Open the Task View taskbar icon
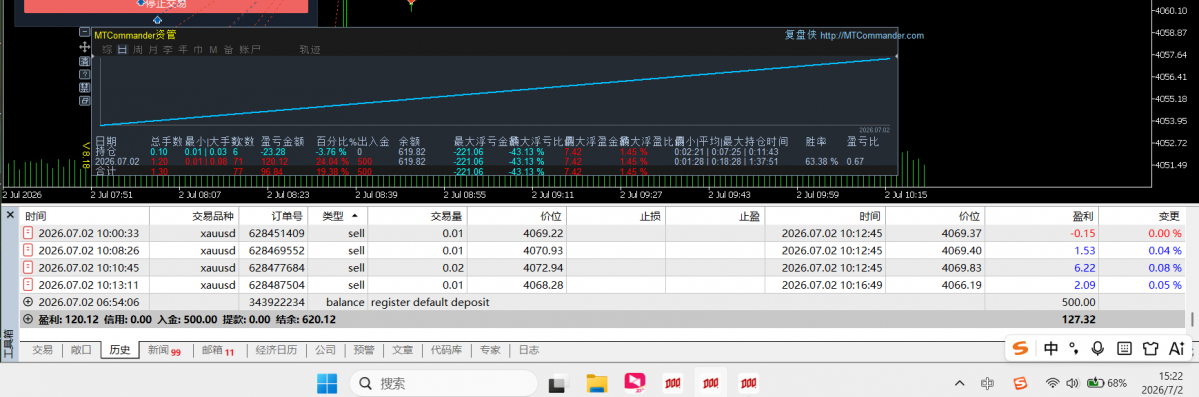 point(559,382)
